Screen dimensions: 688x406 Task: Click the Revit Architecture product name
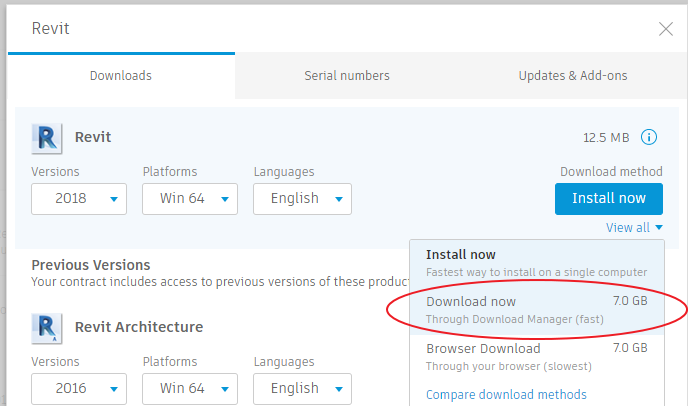(x=139, y=327)
